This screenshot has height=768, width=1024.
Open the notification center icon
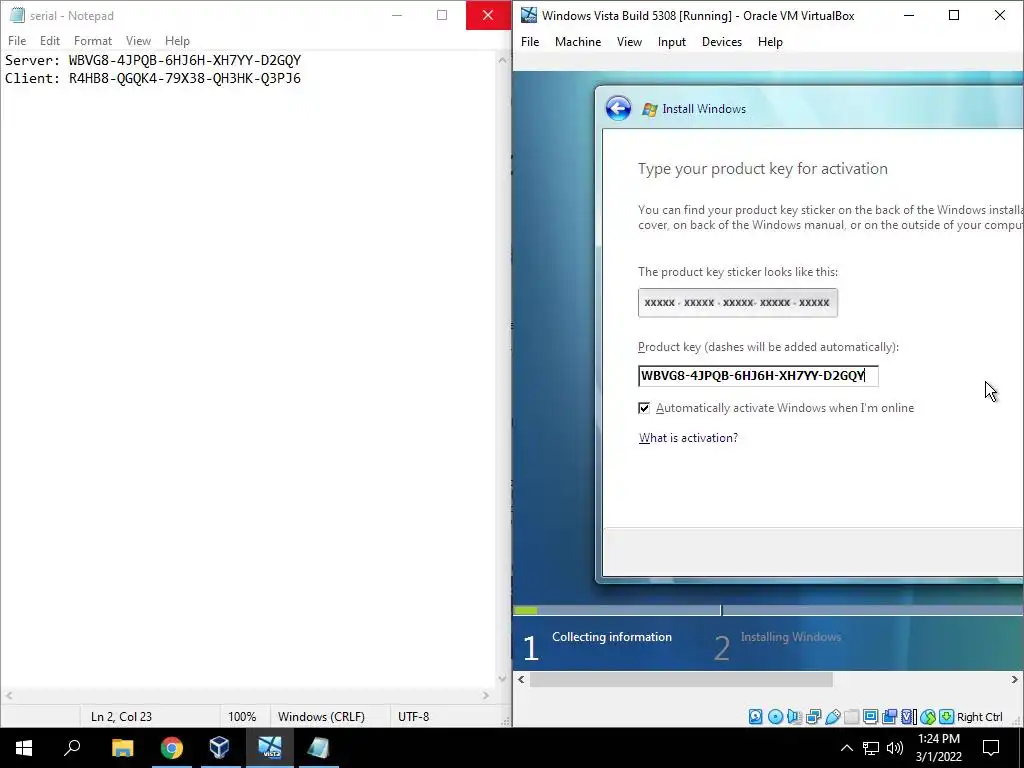point(991,748)
